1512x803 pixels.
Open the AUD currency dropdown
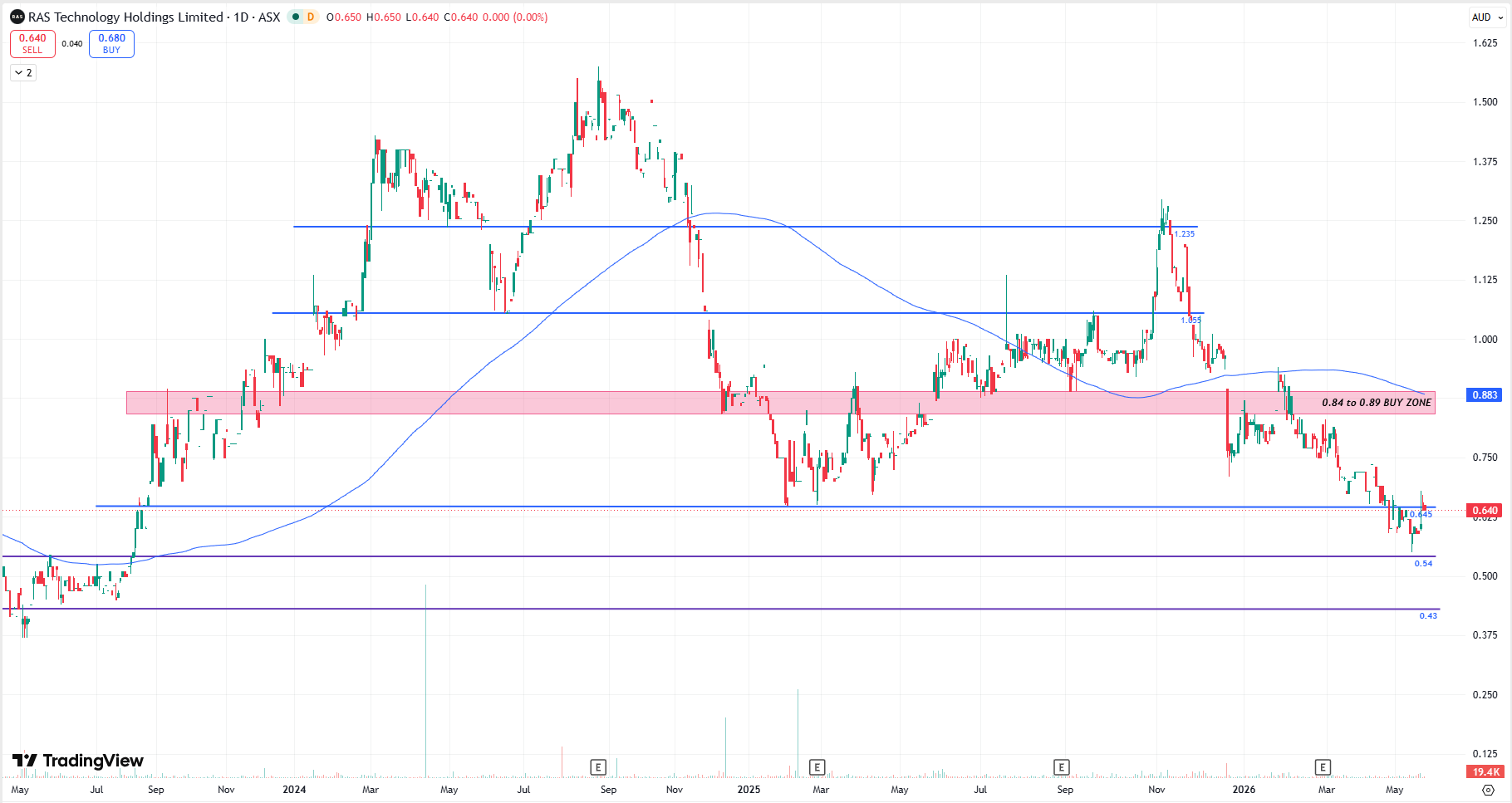pos(1487,17)
